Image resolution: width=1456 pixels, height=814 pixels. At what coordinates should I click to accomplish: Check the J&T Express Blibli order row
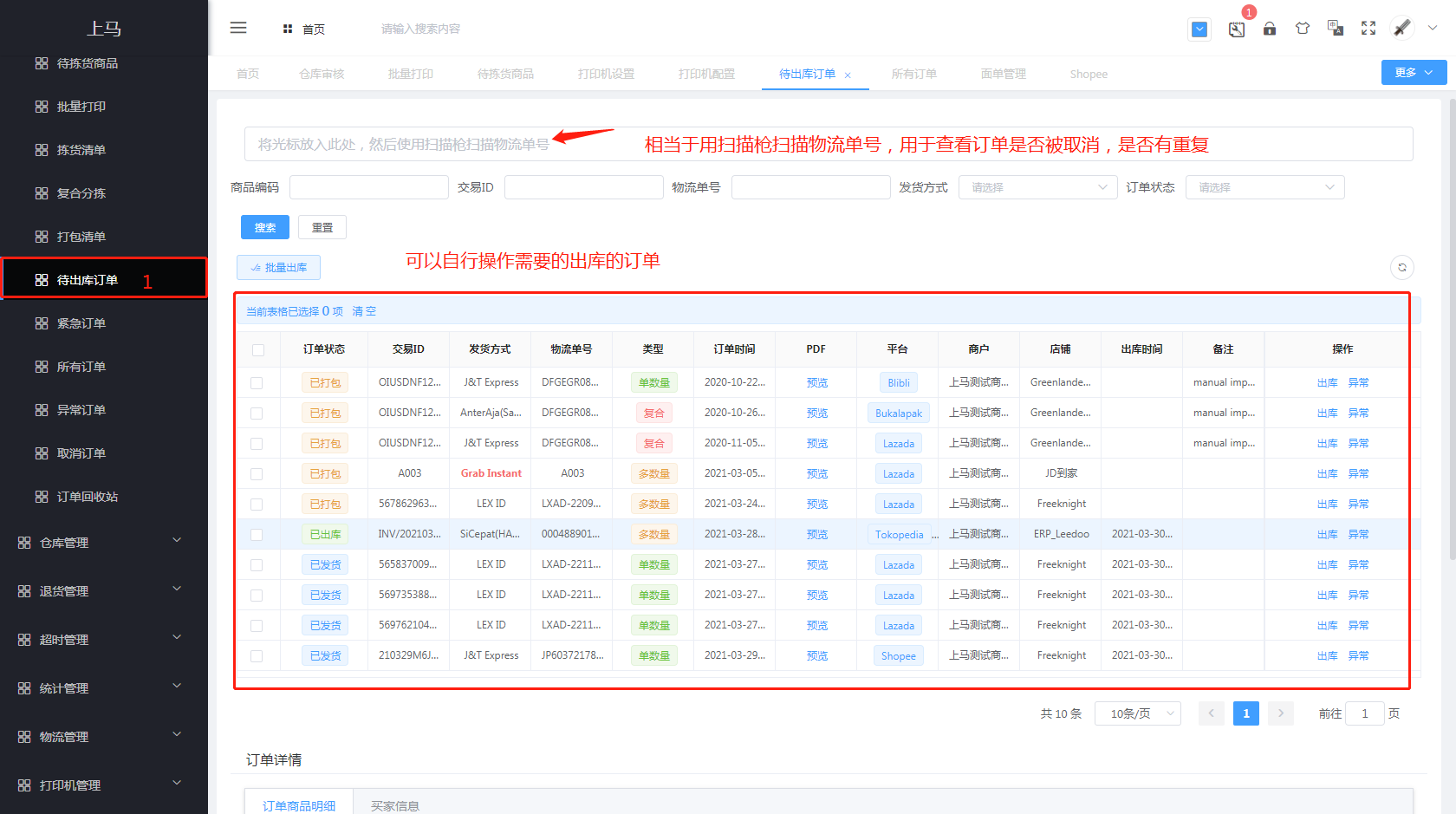click(257, 383)
